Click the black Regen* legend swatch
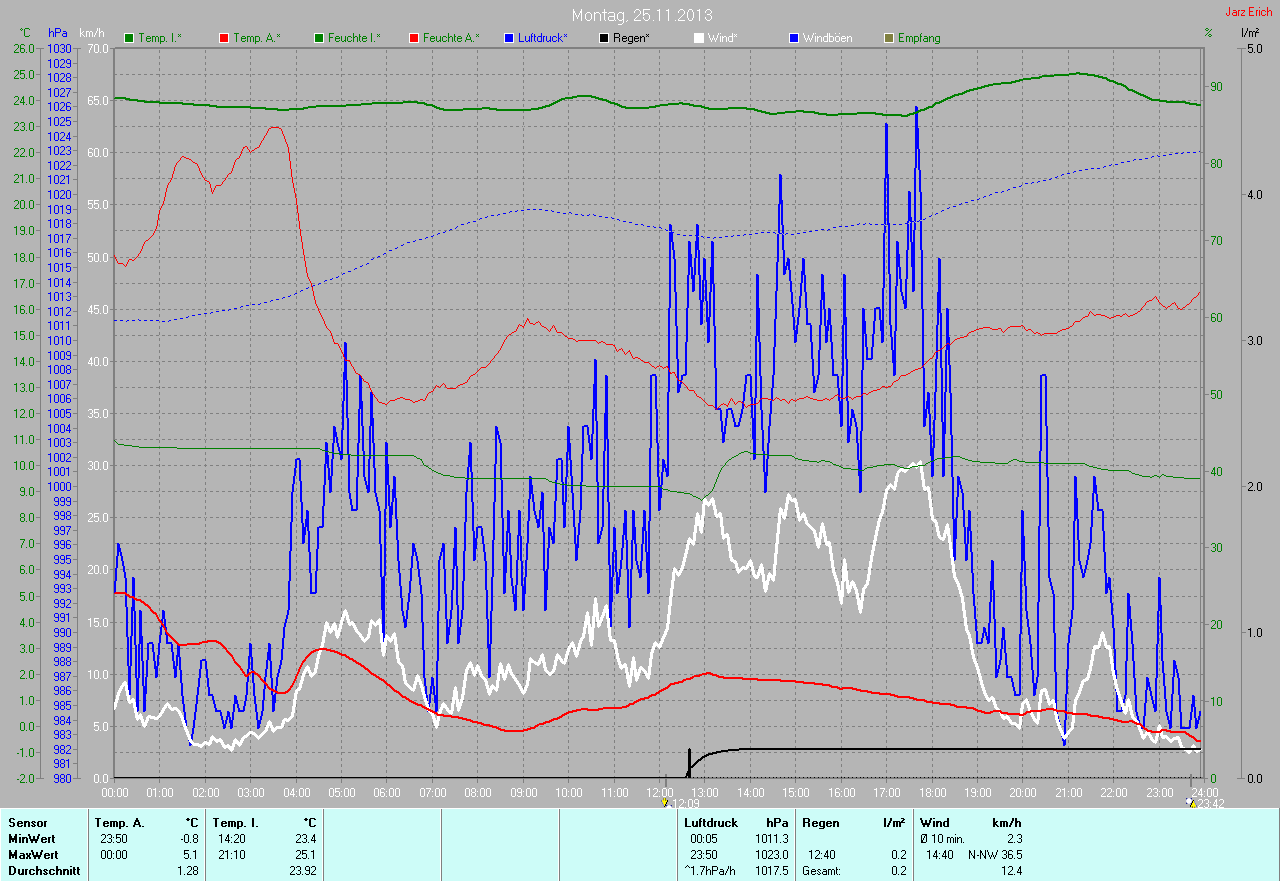 [604, 38]
